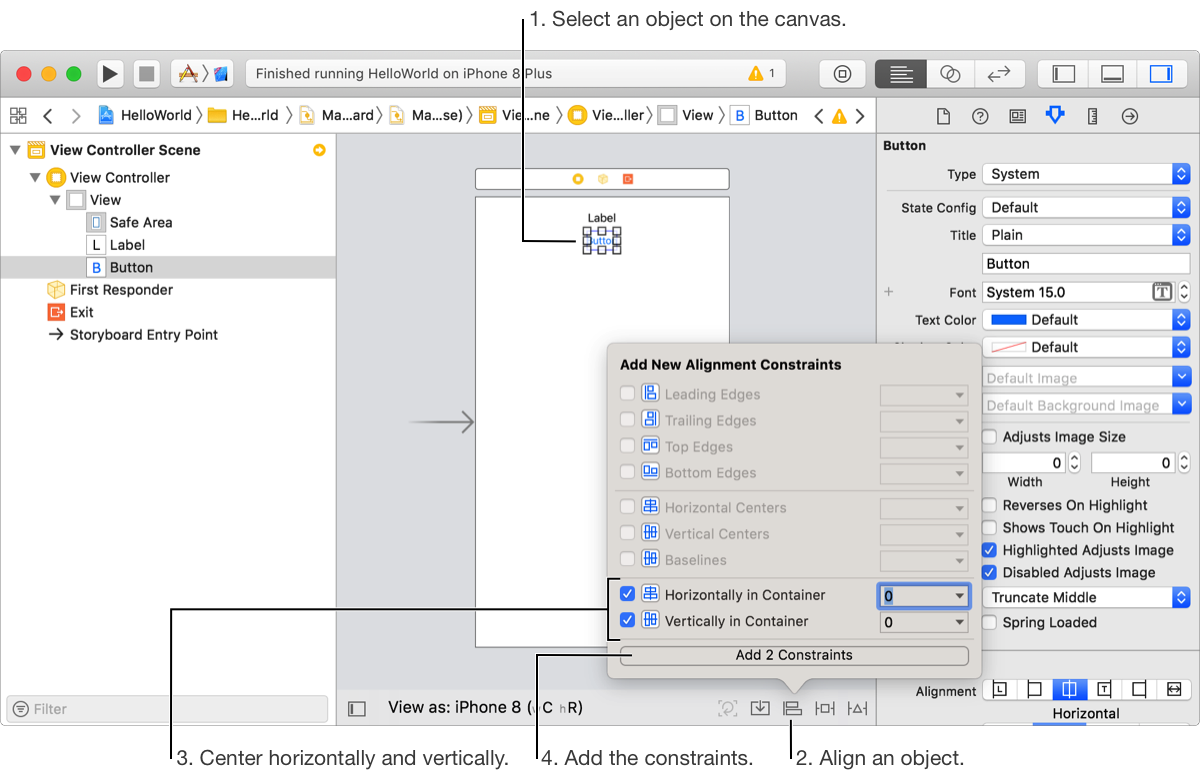Click the He...rld folder in jump bar
Viewport: 1200px width, 776px height.
[x=244, y=115]
